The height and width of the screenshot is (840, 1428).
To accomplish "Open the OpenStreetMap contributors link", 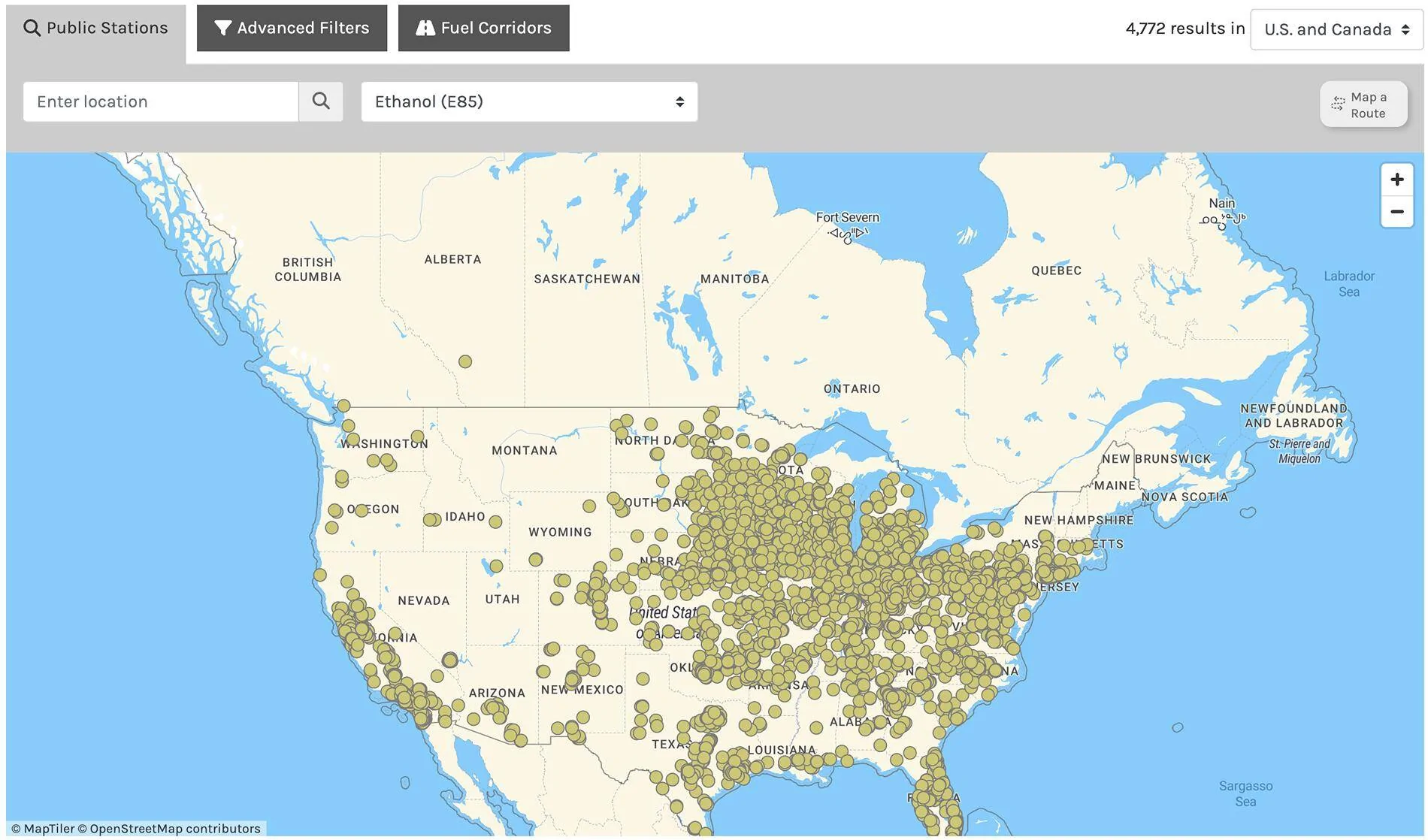I will [x=169, y=829].
